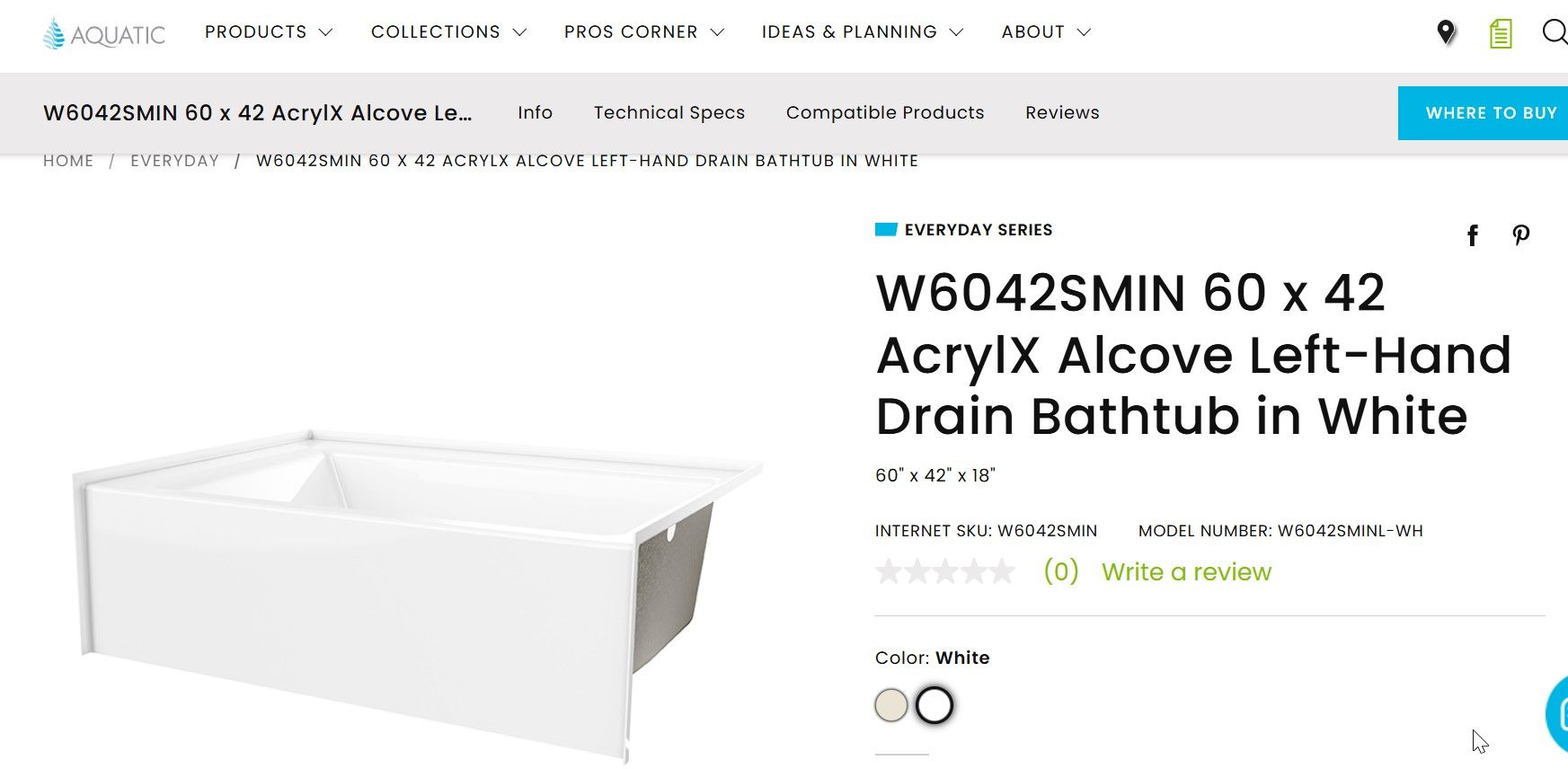Click the Write a review link
The height and width of the screenshot is (769, 1568).
[1186, 571]
